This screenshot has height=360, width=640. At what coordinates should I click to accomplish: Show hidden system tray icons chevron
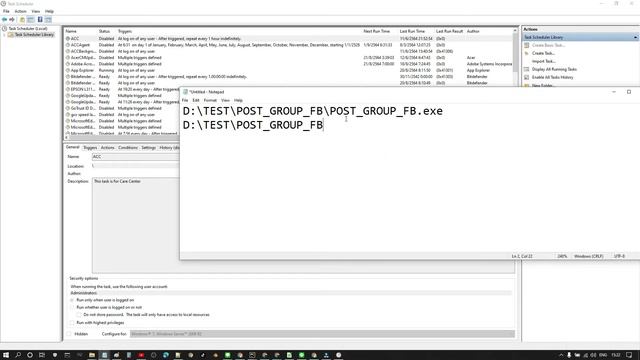click(561, 355)
